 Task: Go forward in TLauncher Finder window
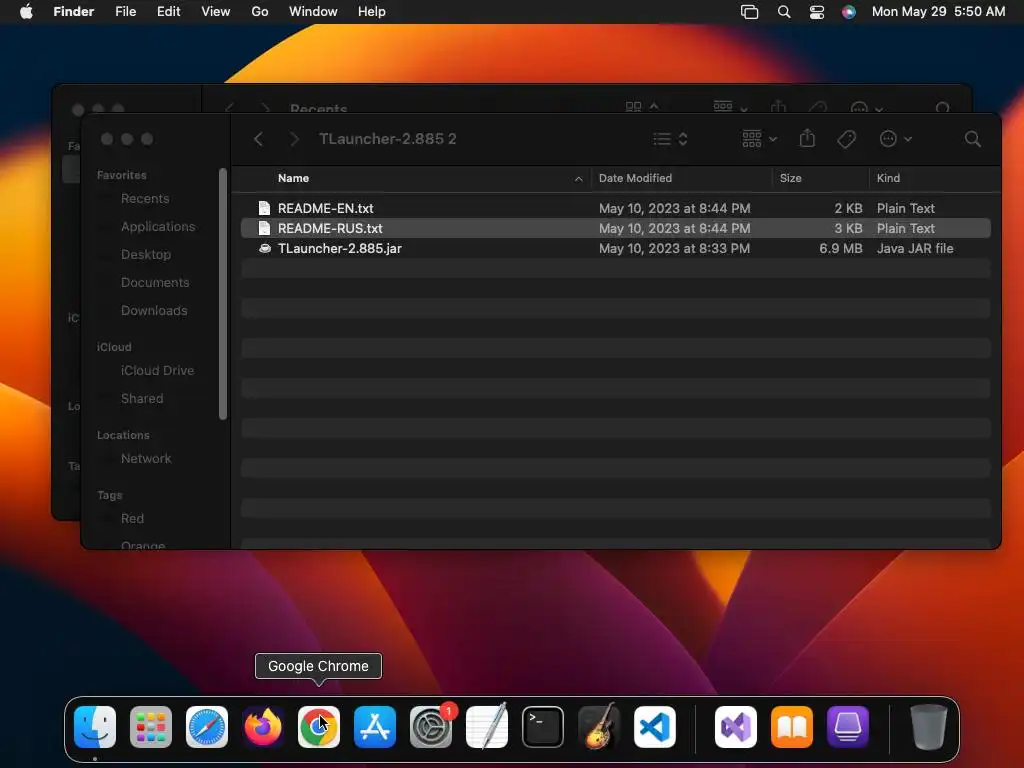pyautogui.click(x=295, y=139)
